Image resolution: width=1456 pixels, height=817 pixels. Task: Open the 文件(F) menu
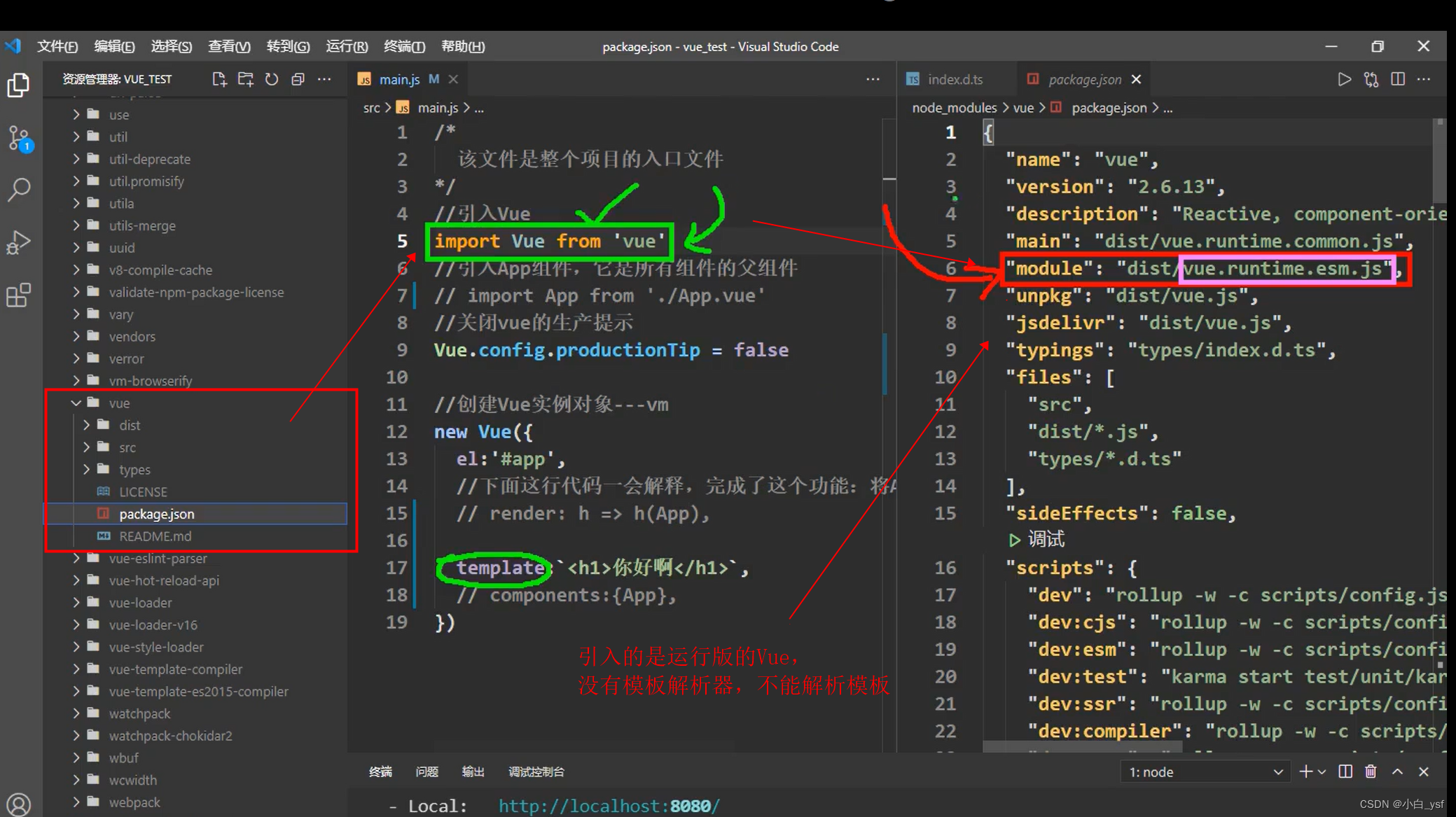coord(57,46)
